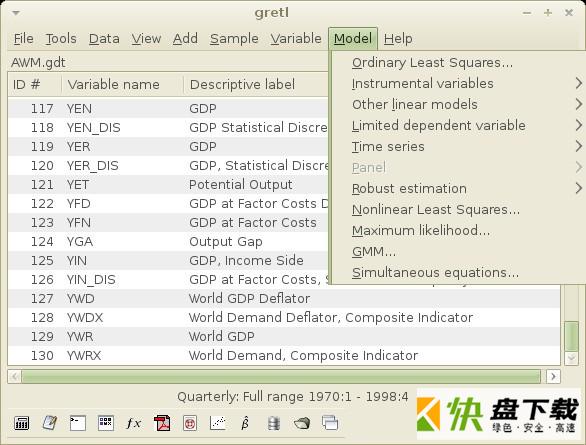This screenshot has height=445, width=586.
Task: Open the Add menu
Action: coord(185,38)
